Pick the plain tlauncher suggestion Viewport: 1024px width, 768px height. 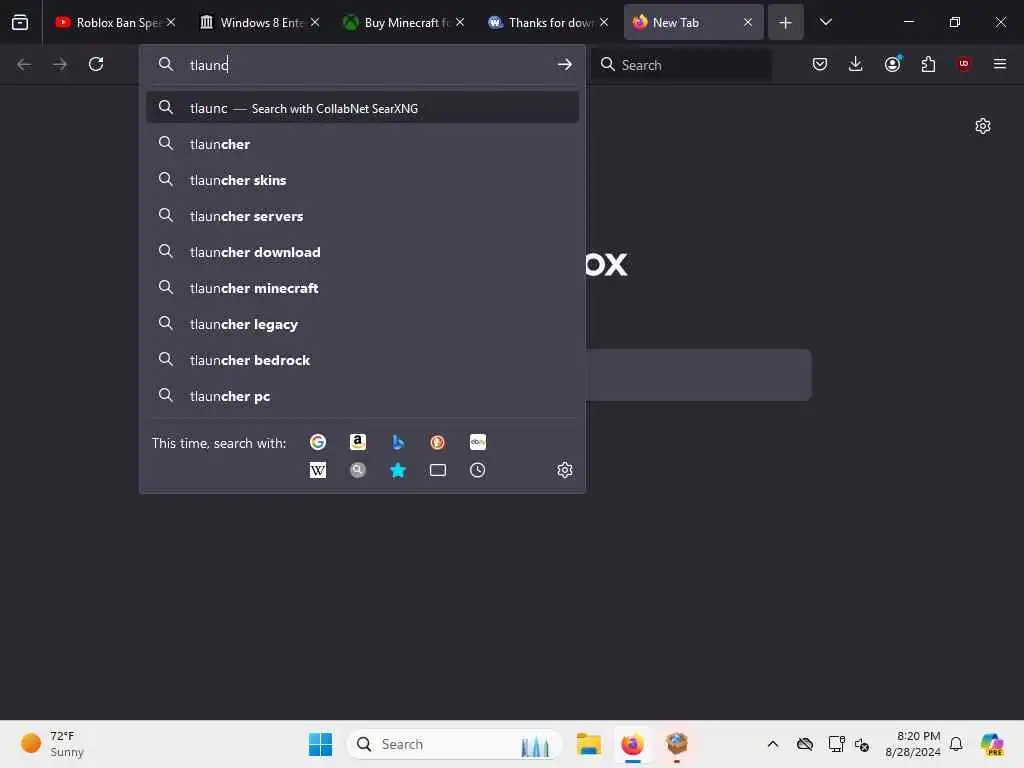[x=362, y=144]
